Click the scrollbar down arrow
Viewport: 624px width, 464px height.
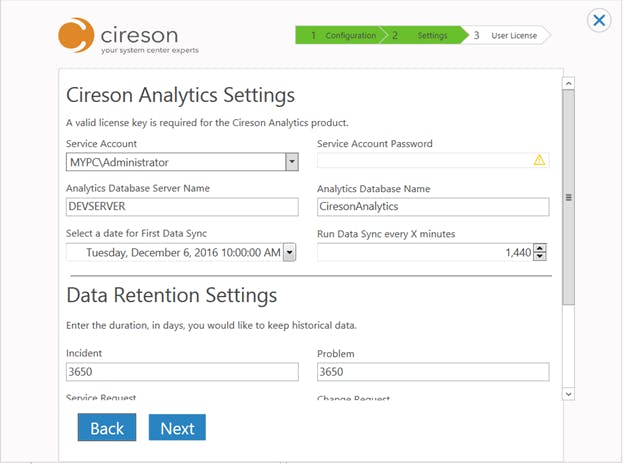pyautogui.click(x=568, y=394)
